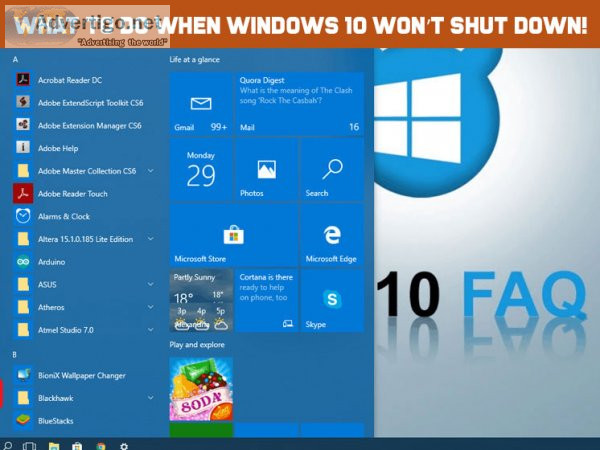Select the 'Arduino' app label
This screenshot has width=600, height=450.
52,262
